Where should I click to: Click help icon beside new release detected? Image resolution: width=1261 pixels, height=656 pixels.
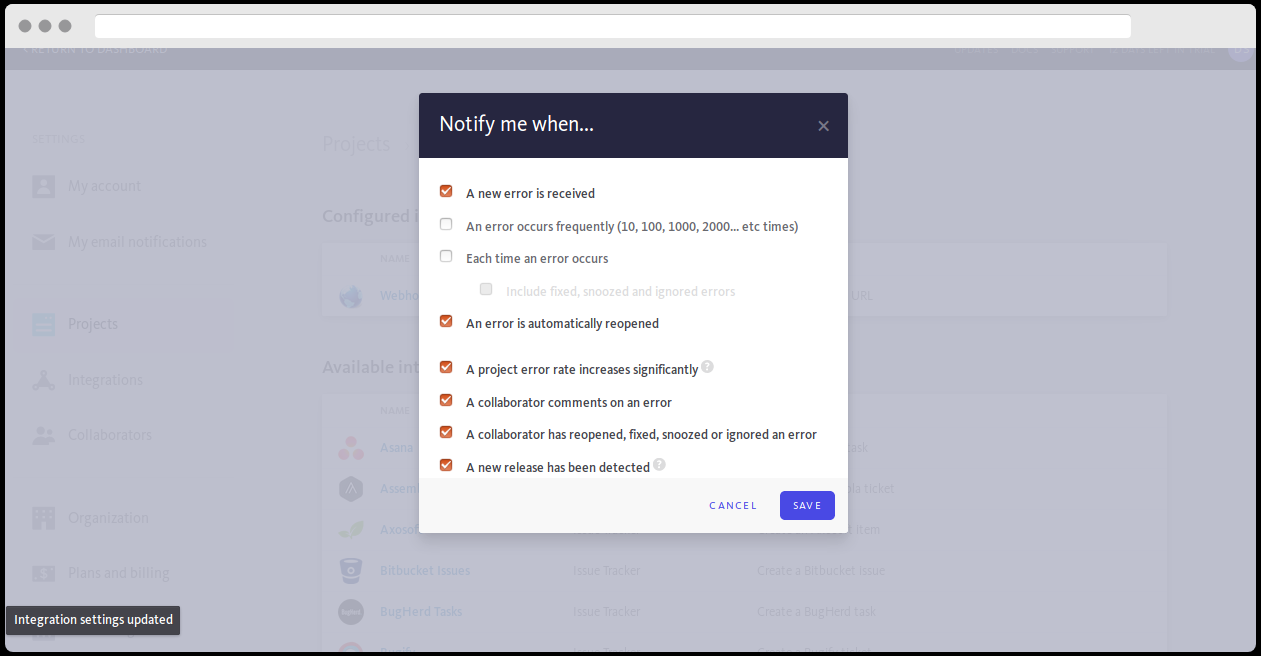coord(659,465)
